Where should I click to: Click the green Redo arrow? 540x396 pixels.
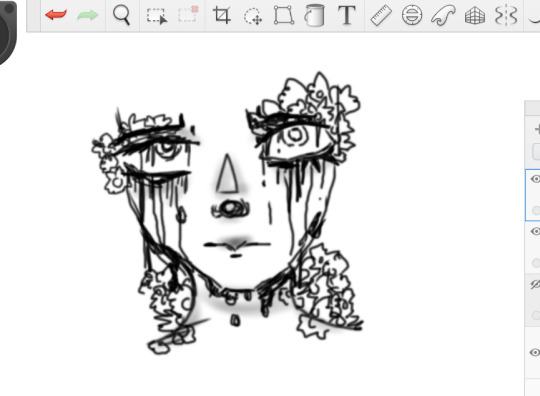(x=88, y=15)
